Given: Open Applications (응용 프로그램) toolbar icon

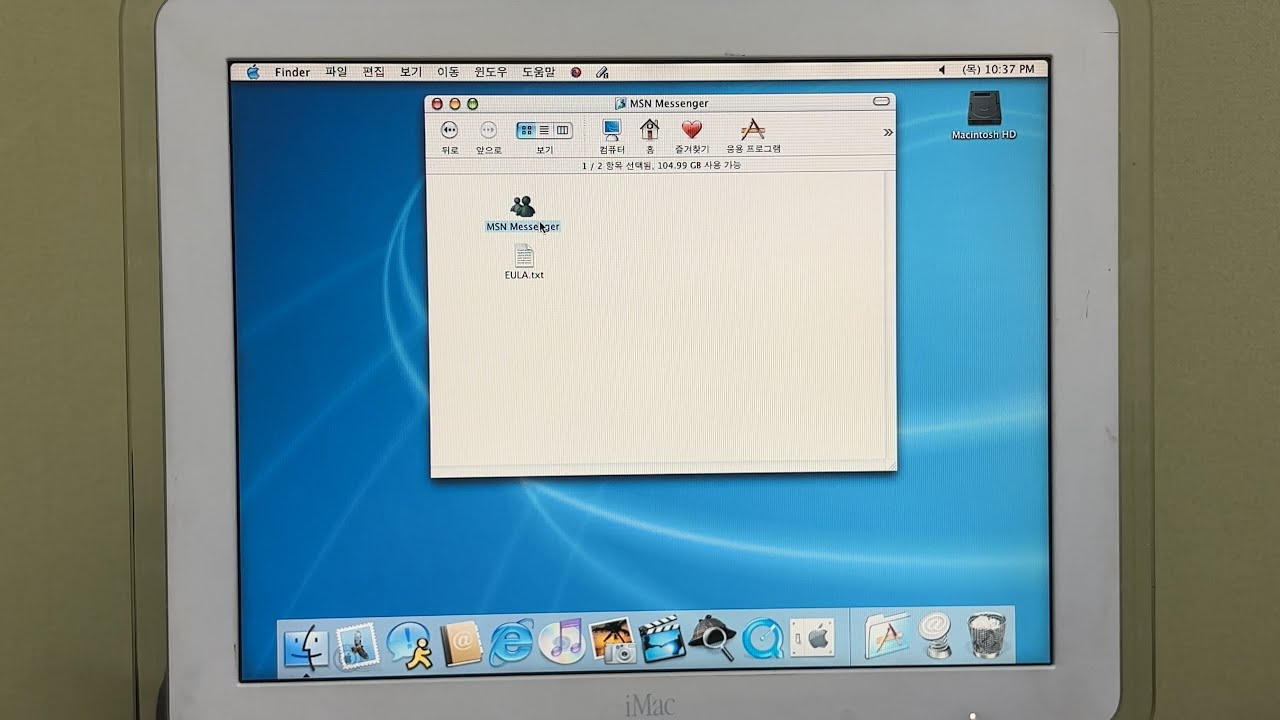Looking at the screenshot, I should pyautogui.click(x=753, y=135).
